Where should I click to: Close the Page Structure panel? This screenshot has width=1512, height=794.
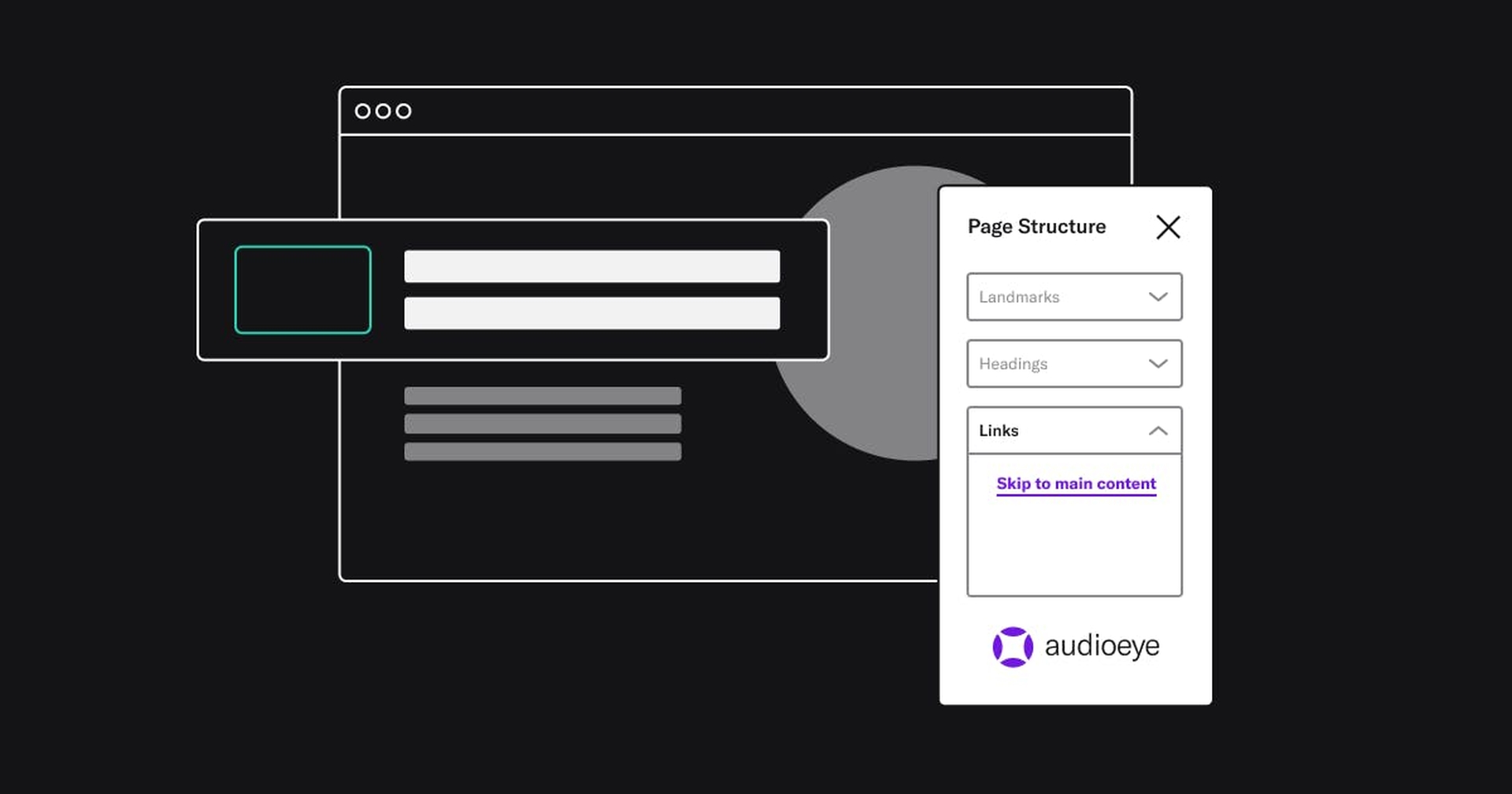(x=1169, y=227)
